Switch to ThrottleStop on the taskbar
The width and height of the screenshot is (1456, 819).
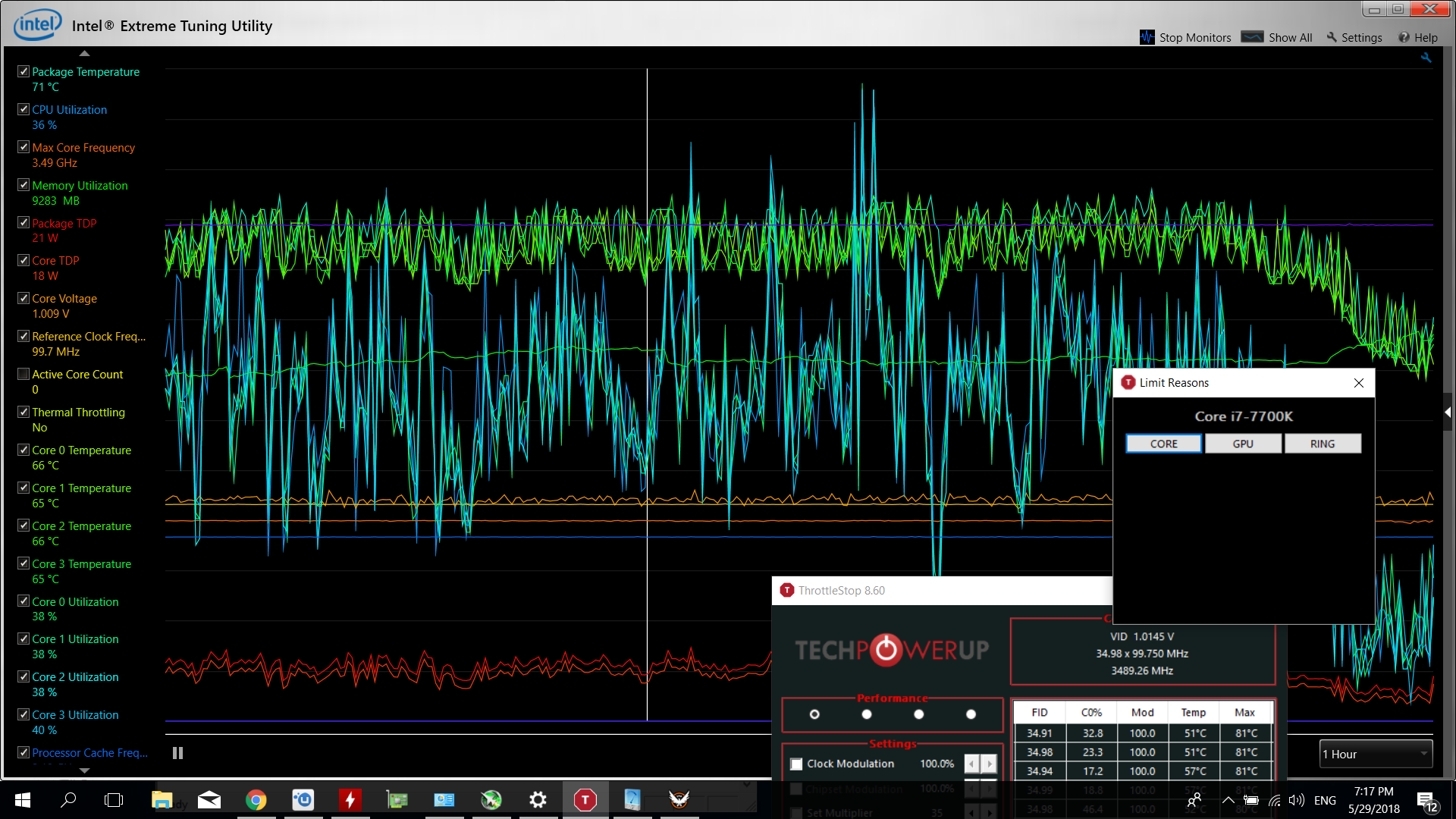585,800
